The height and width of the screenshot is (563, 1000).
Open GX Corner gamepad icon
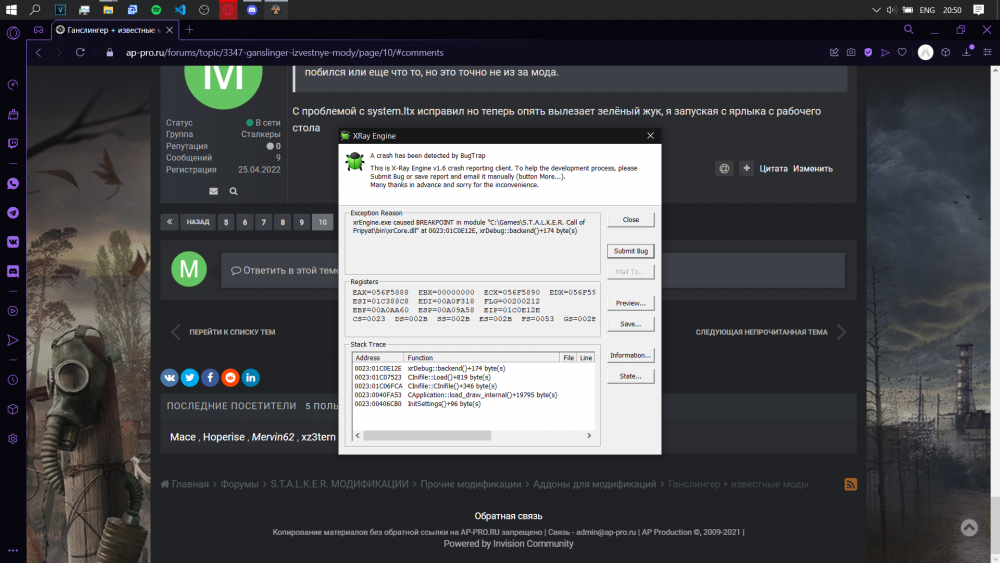pos(38,30)
